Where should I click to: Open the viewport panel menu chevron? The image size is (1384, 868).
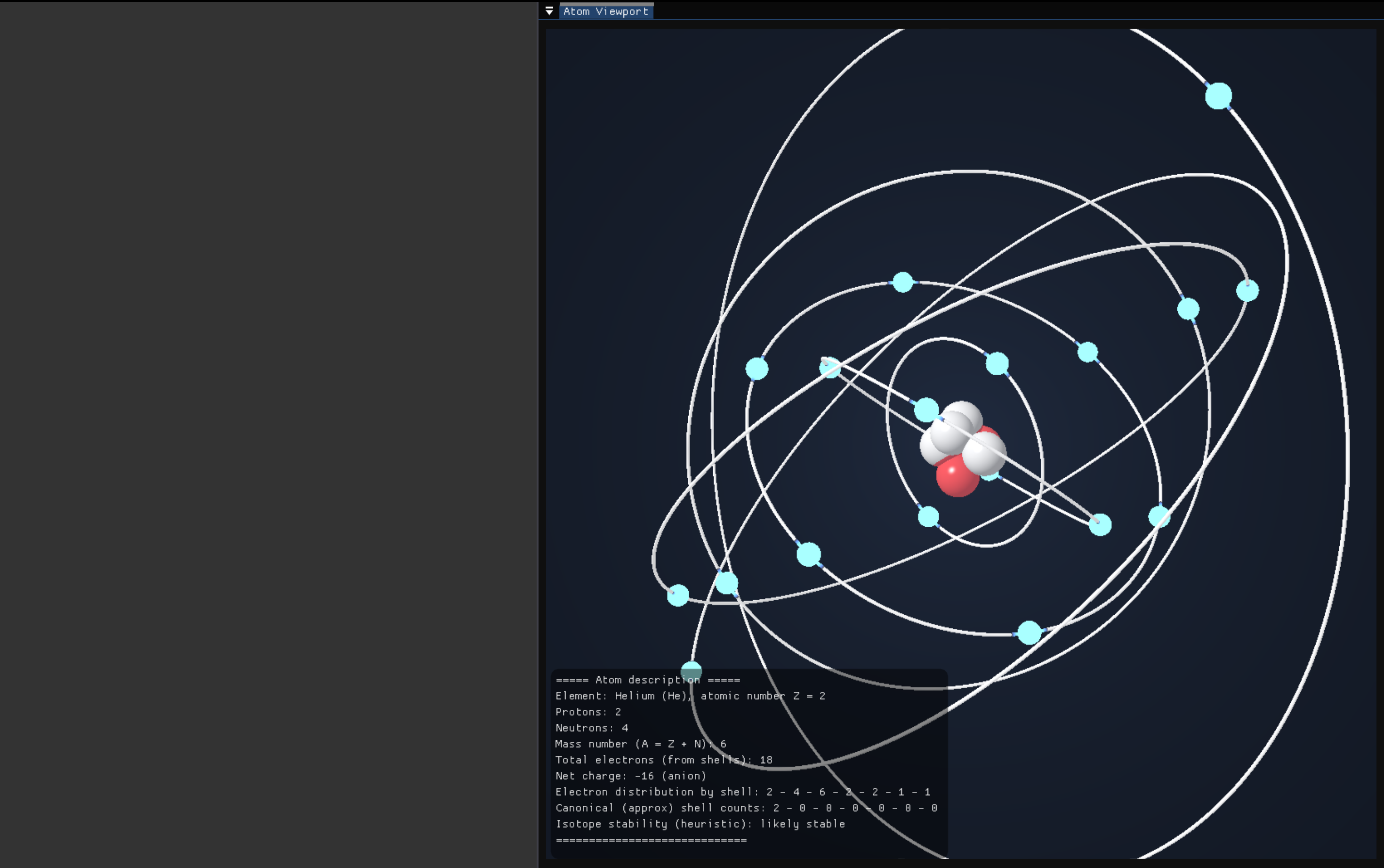(x=550, y=10)
